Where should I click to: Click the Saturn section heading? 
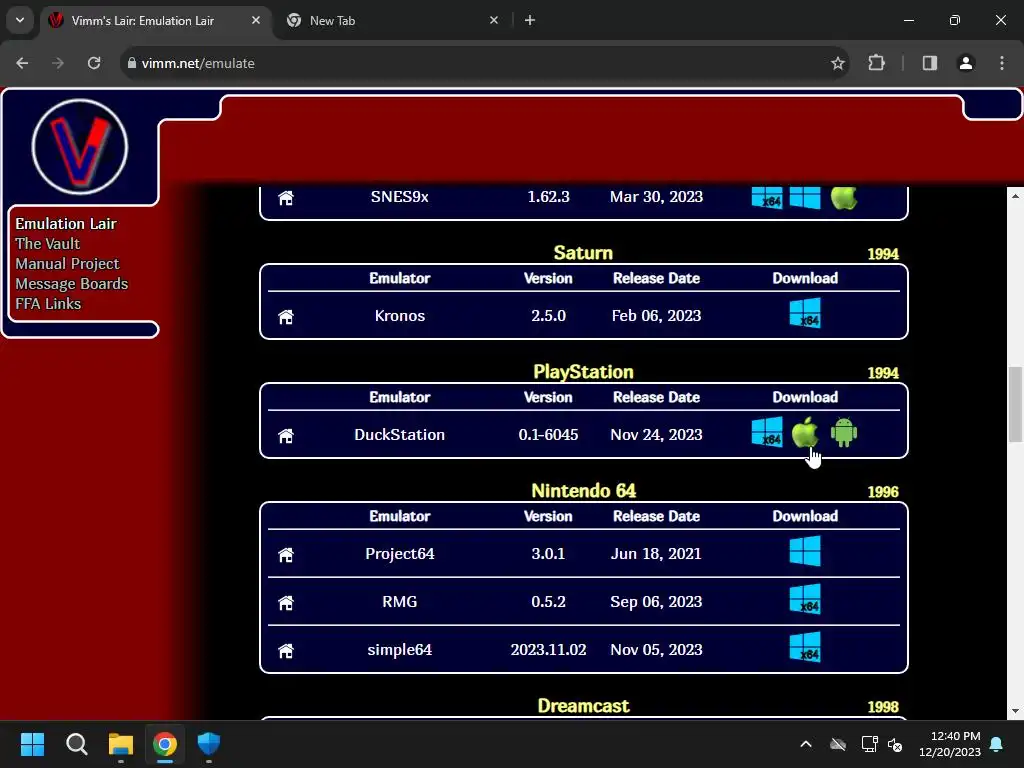tap(583, 253)
